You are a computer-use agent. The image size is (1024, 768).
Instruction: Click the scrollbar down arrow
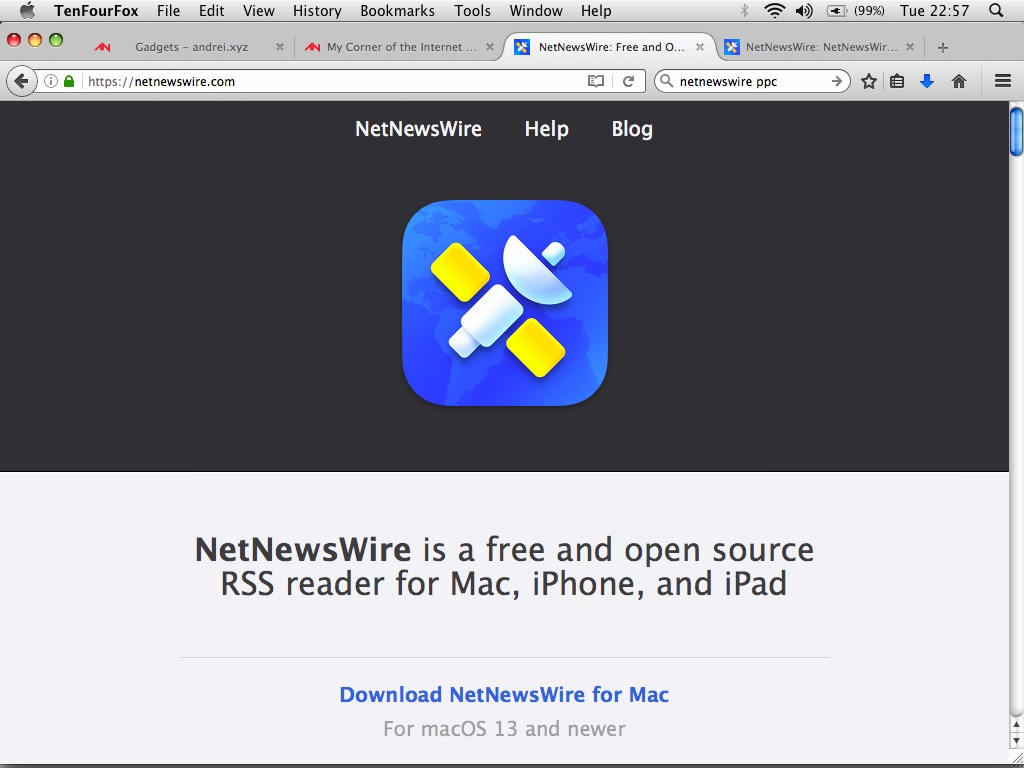click(x=1016, y=739)
